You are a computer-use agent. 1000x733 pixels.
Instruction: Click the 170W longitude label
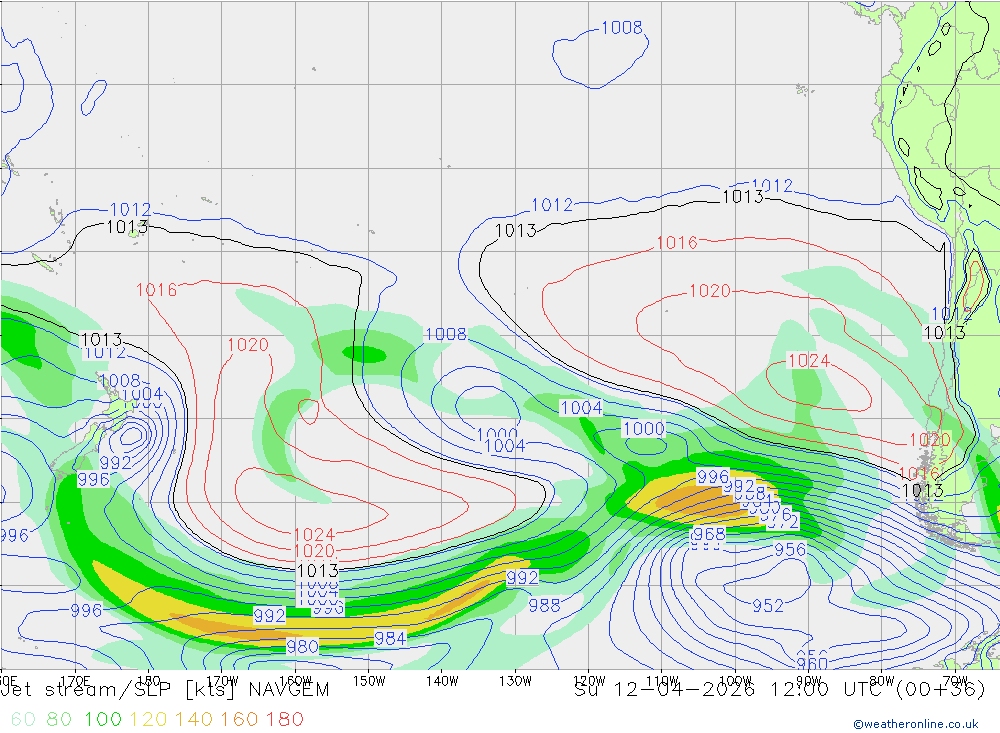pos(222,681)
